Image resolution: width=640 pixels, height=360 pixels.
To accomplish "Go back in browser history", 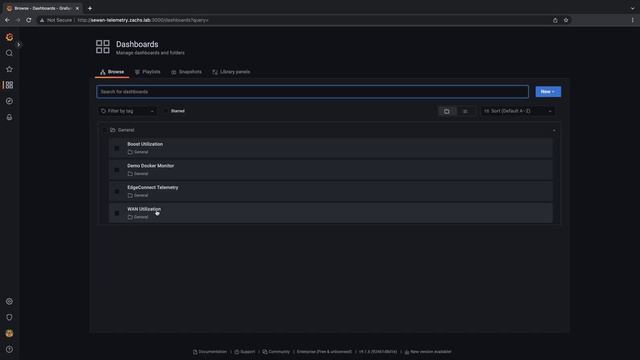I will click(x=7, y=20).
